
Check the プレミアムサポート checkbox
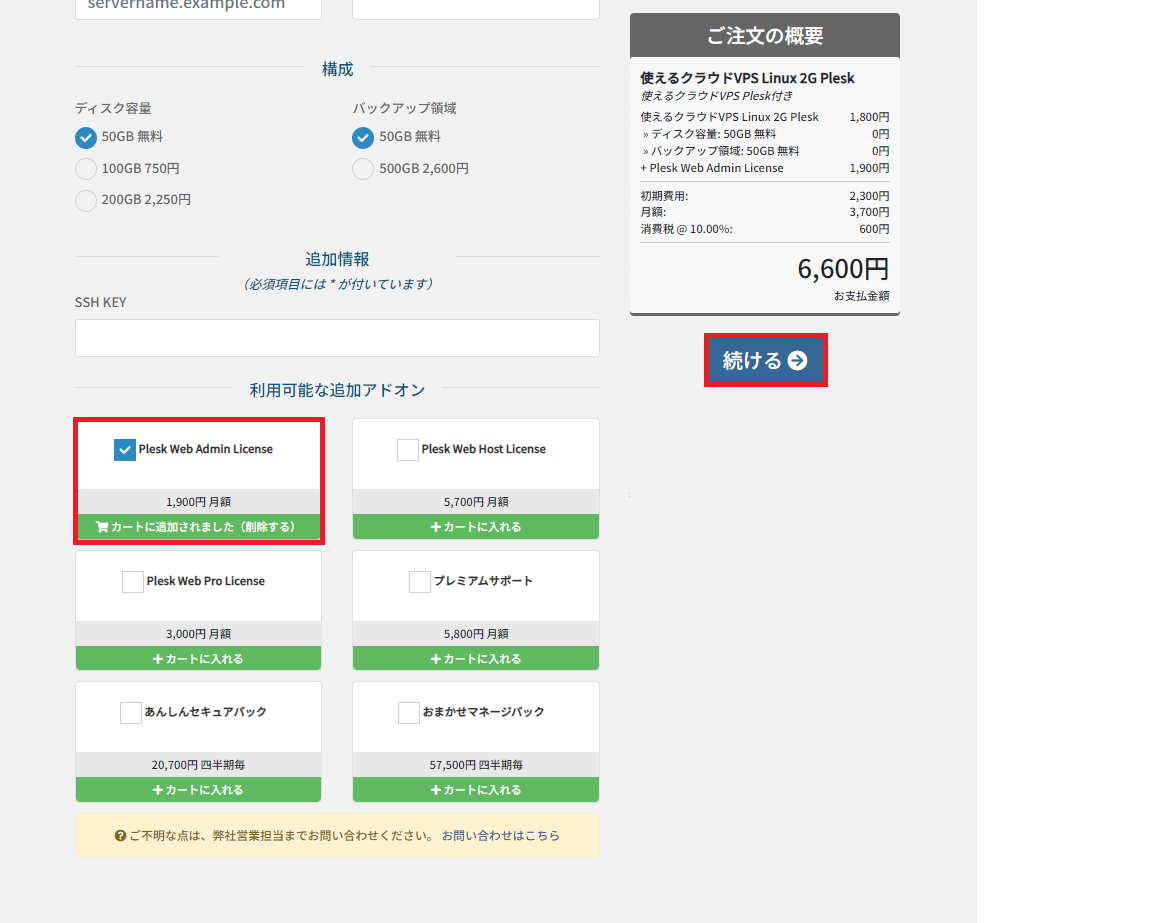coord(420,582)
